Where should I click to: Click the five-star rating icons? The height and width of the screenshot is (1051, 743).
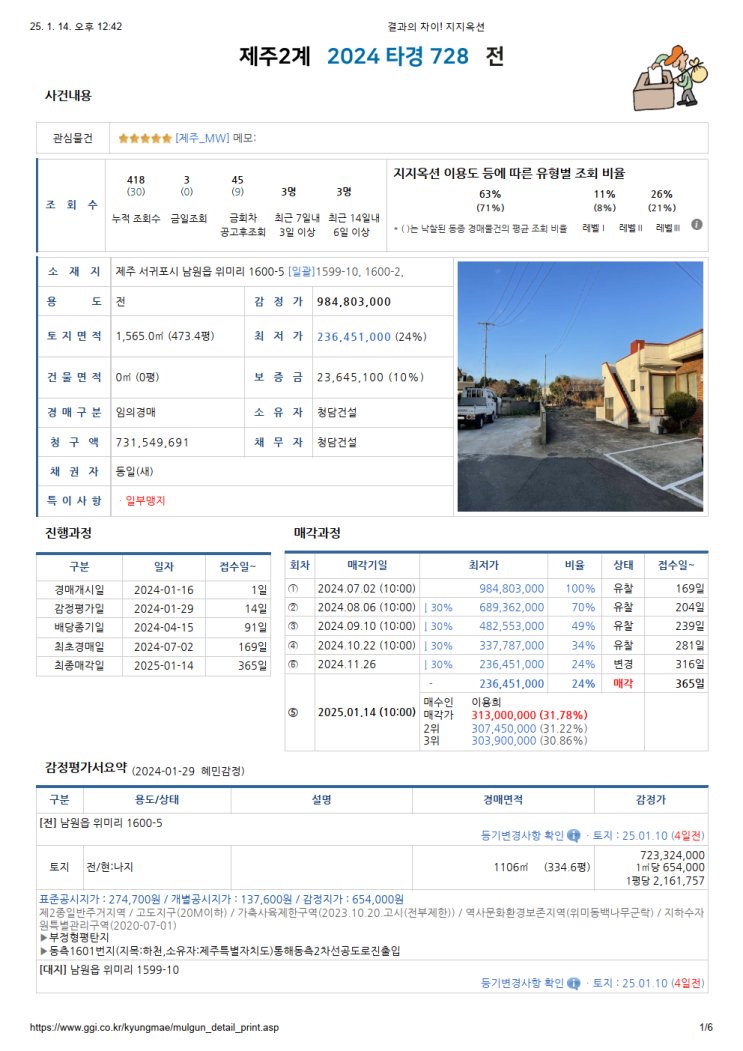pos(145,138)
